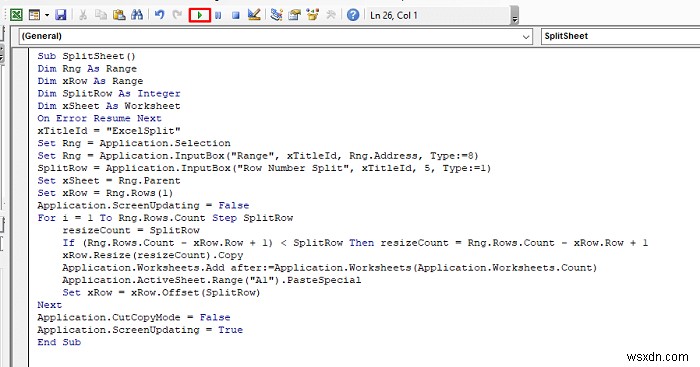
Task: Click the code window margin indicator bar
Action: point(21,208)
